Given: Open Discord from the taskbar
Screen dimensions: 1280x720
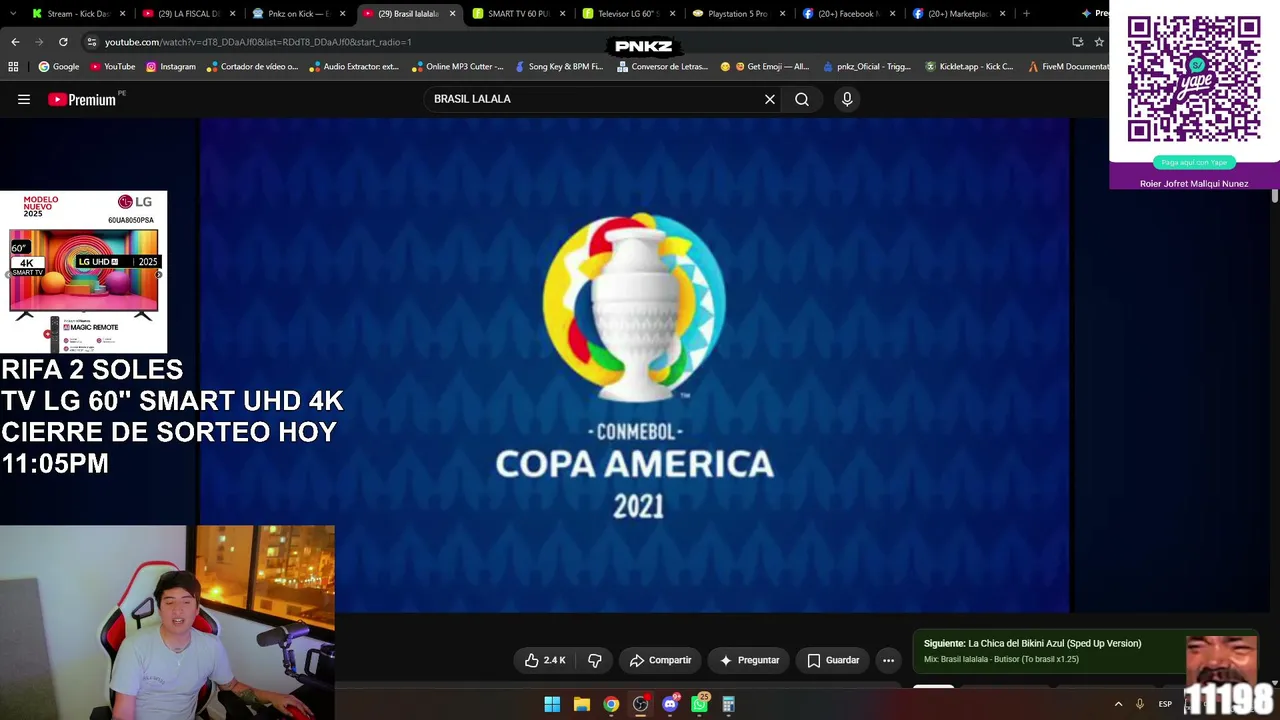Looking at the screenshot, I should coord(670,705).
